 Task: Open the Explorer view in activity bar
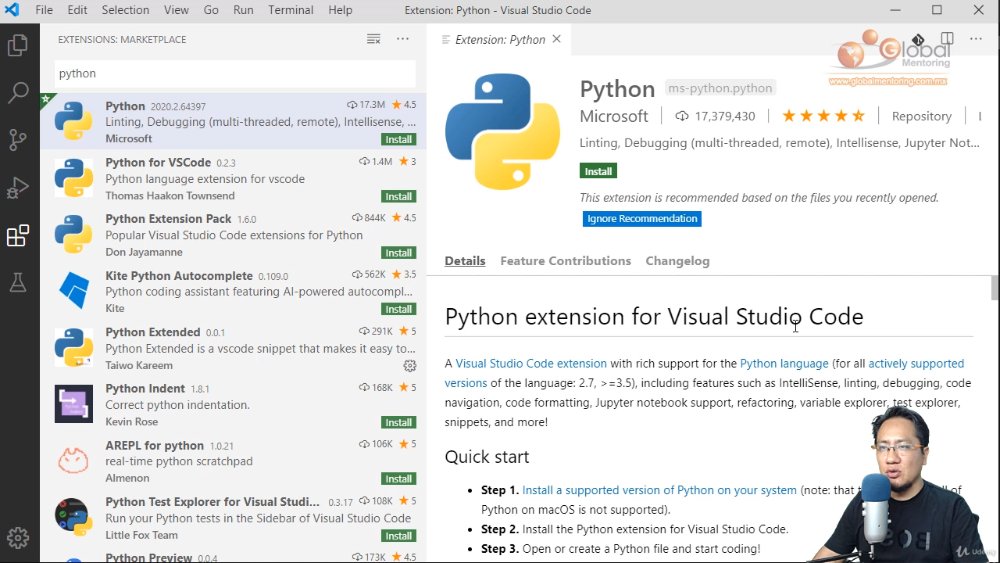18,45
